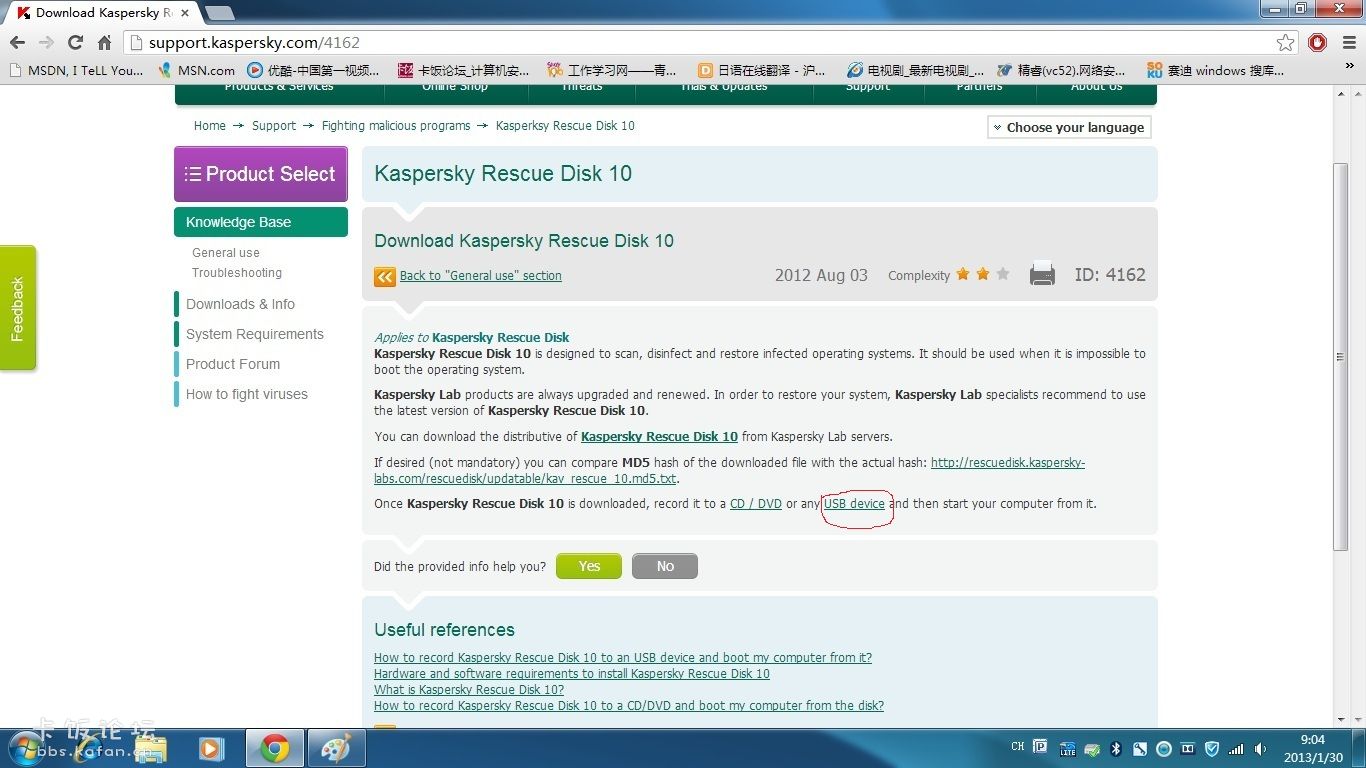The width and height of the screenshot is (1366, 768).
Task: Open Troubleshooting in sidebar
Action: point(237,273)
